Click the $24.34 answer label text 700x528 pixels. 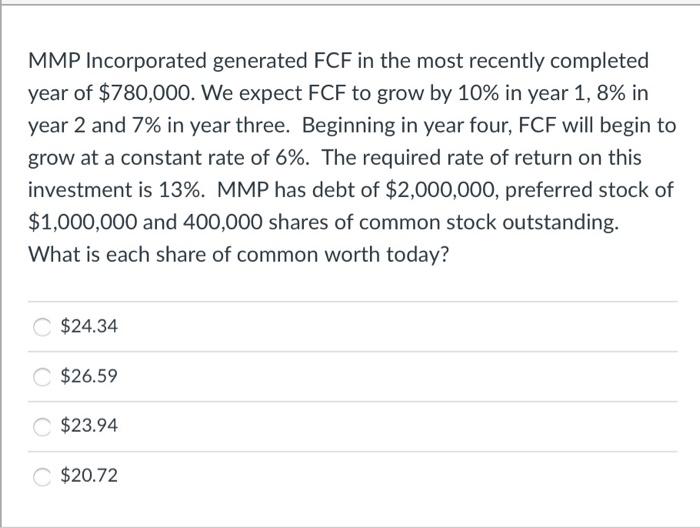[89, 326]
